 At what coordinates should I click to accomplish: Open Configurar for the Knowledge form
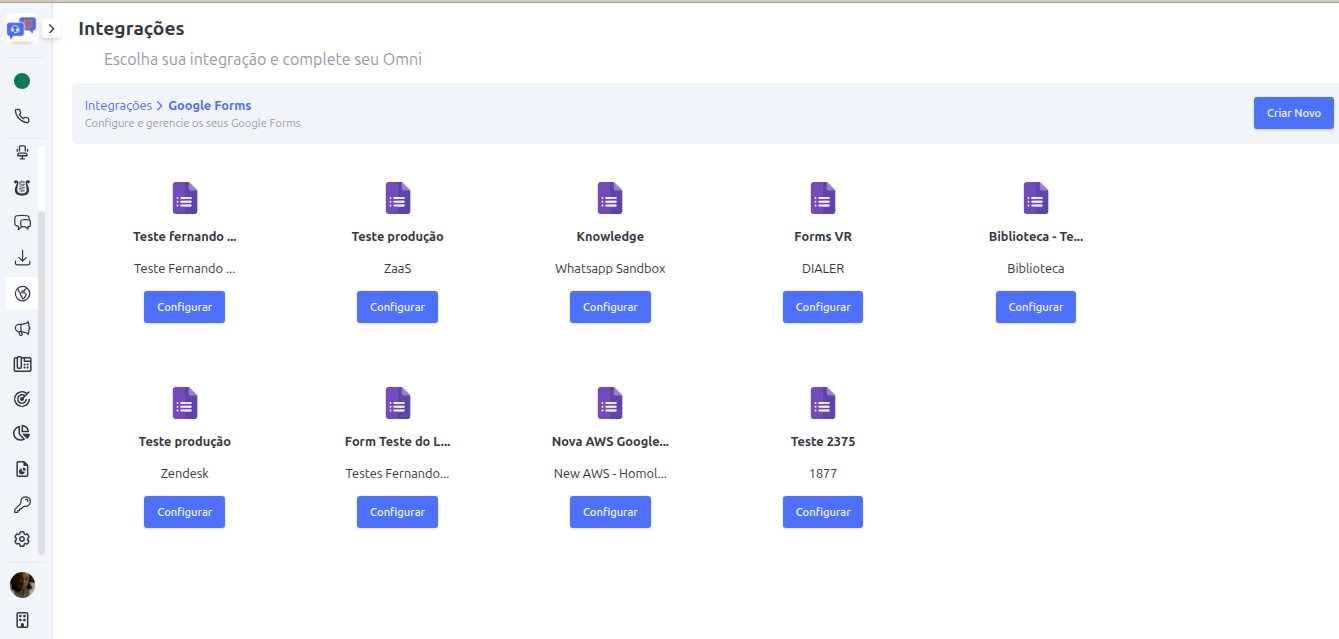point(610,307)
